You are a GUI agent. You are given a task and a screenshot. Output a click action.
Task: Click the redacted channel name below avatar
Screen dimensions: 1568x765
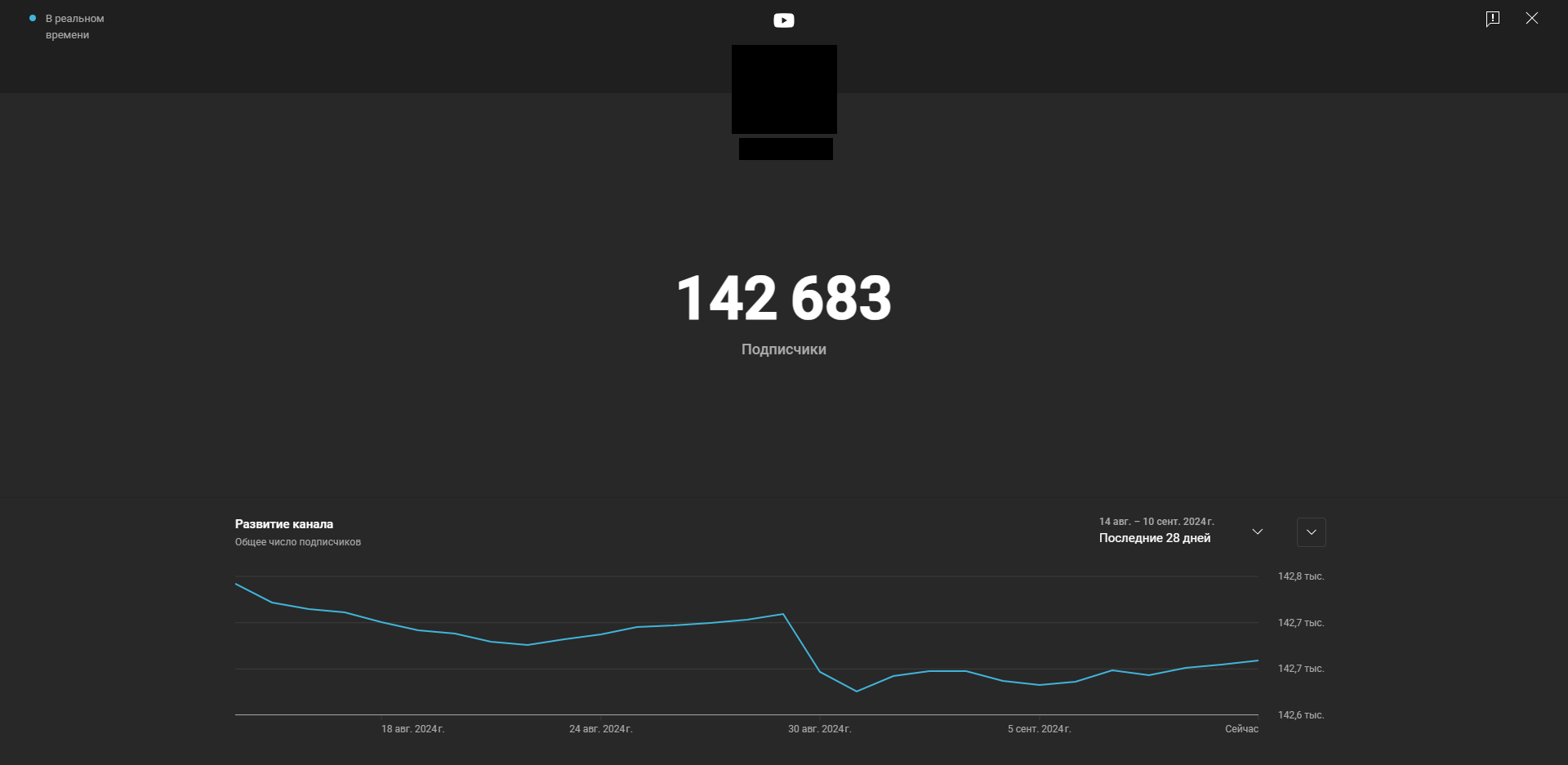click(x=786, y=149)
